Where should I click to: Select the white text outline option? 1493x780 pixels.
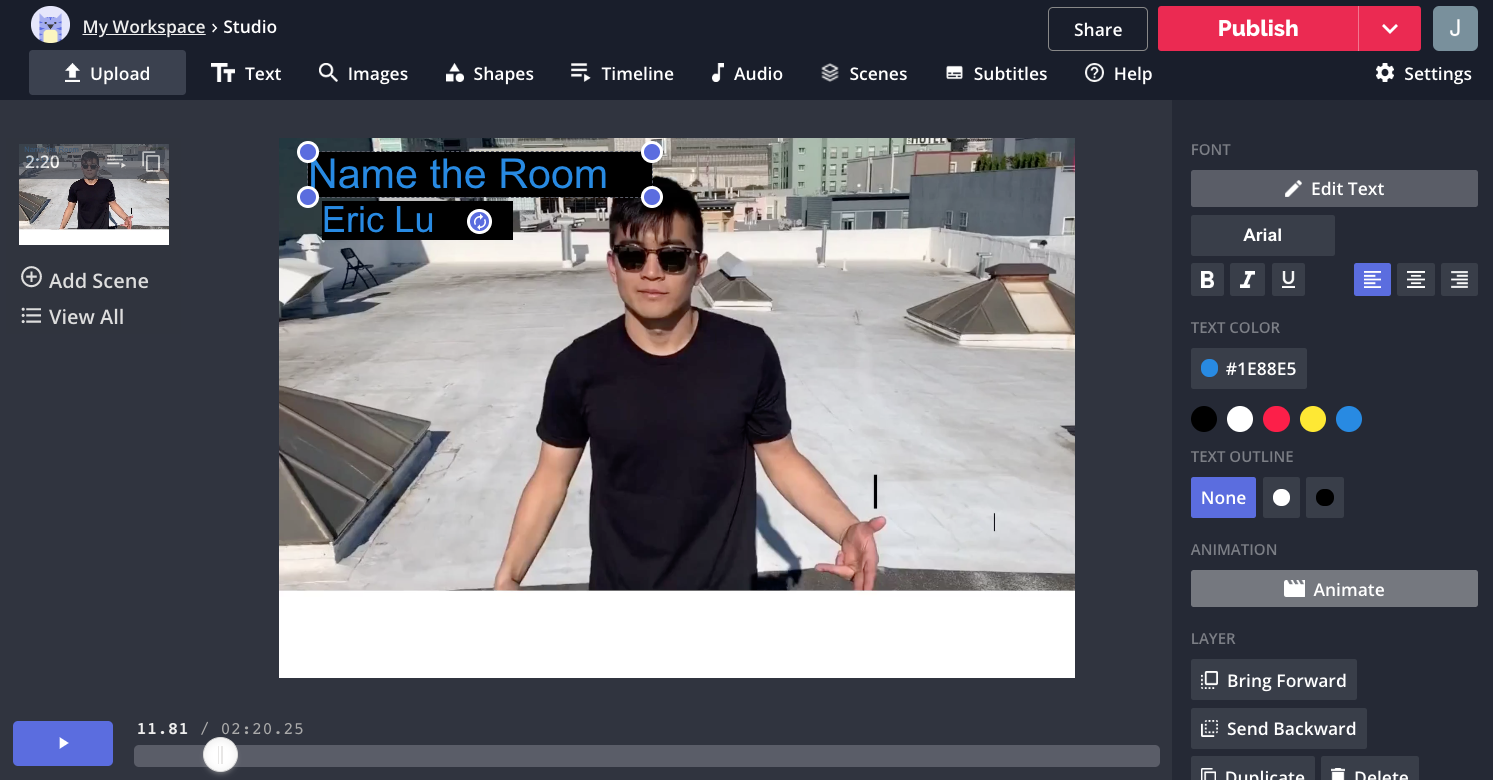(x=1281, y=498)
